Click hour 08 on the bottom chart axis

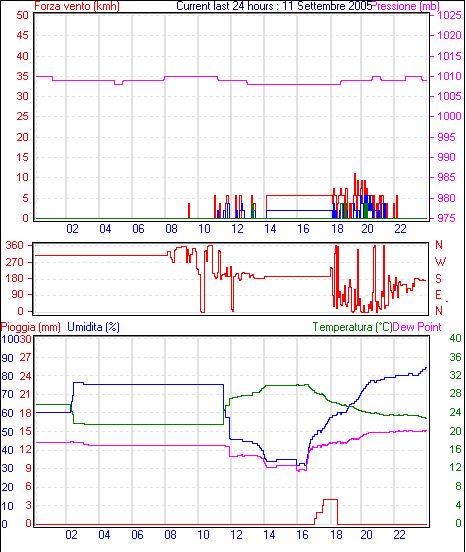coord(170,535)
